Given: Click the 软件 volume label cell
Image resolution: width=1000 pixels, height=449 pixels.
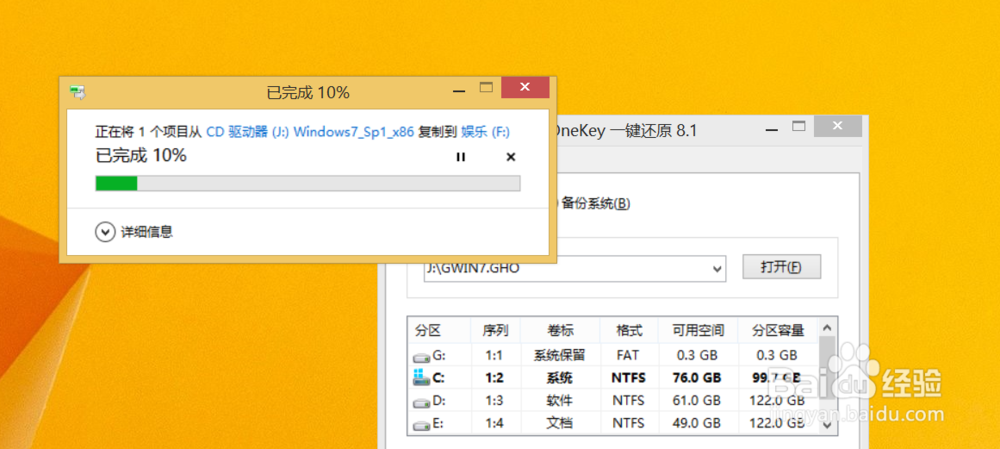Looking at the screenshot, I should tap(559, 401).
